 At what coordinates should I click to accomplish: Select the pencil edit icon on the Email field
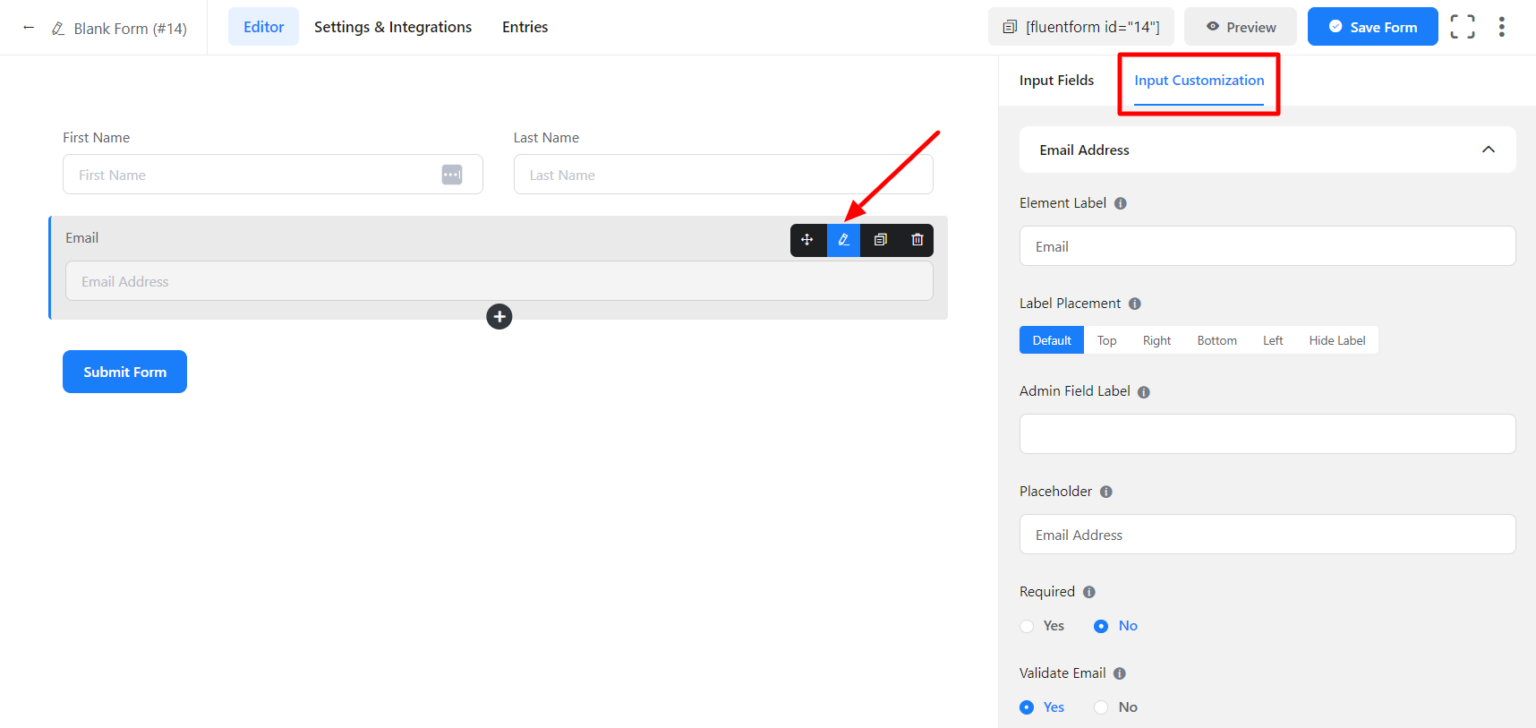[843, 240]
